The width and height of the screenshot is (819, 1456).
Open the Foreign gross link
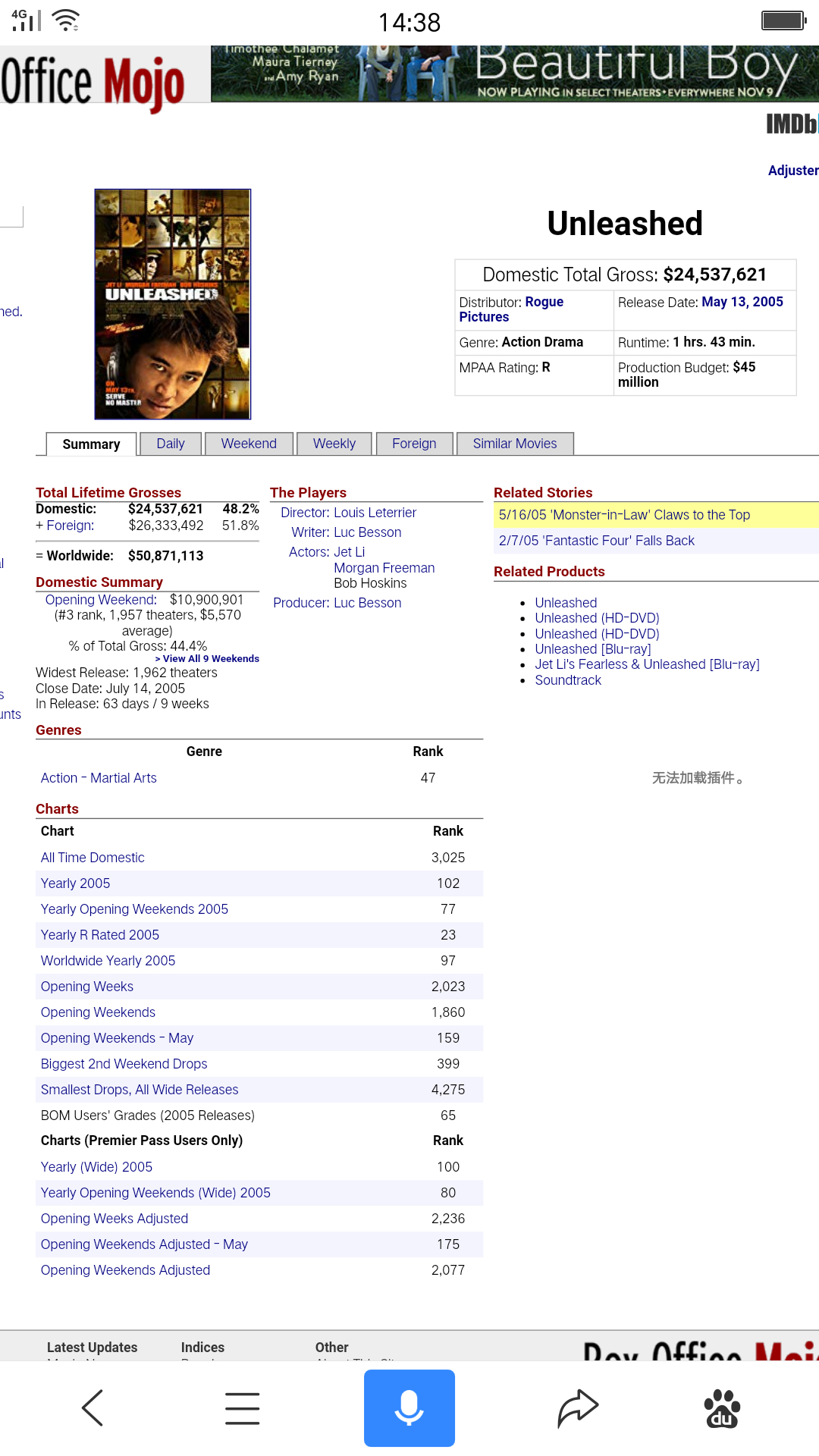click(x=71, y=526)
